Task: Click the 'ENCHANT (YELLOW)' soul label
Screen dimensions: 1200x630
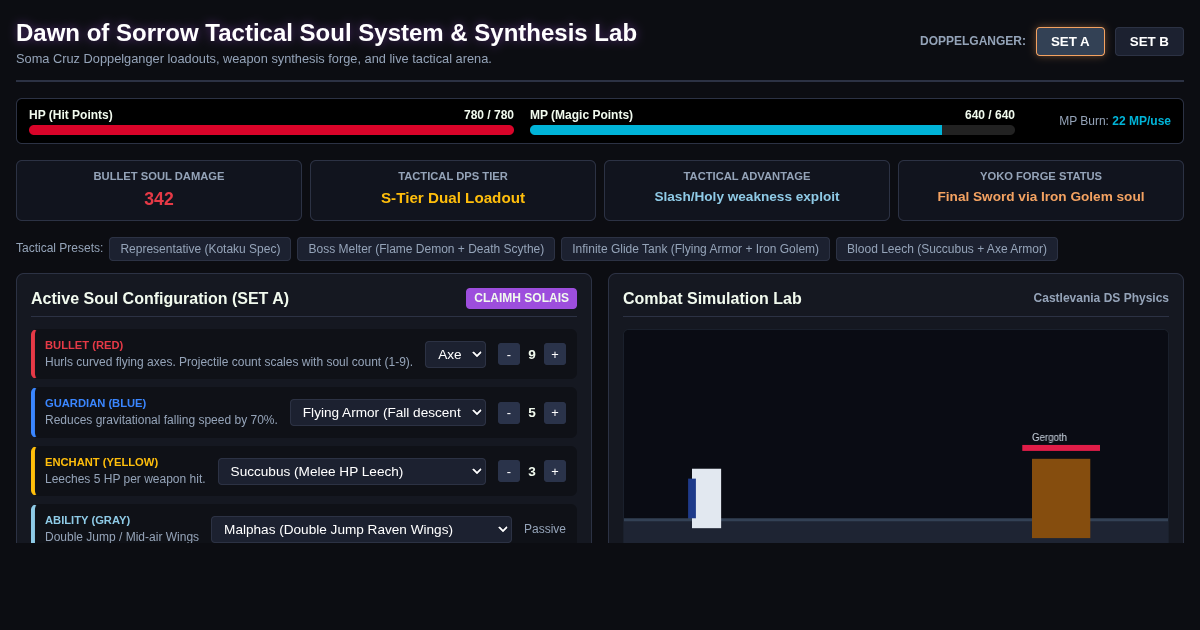Action: coord(101,462)
